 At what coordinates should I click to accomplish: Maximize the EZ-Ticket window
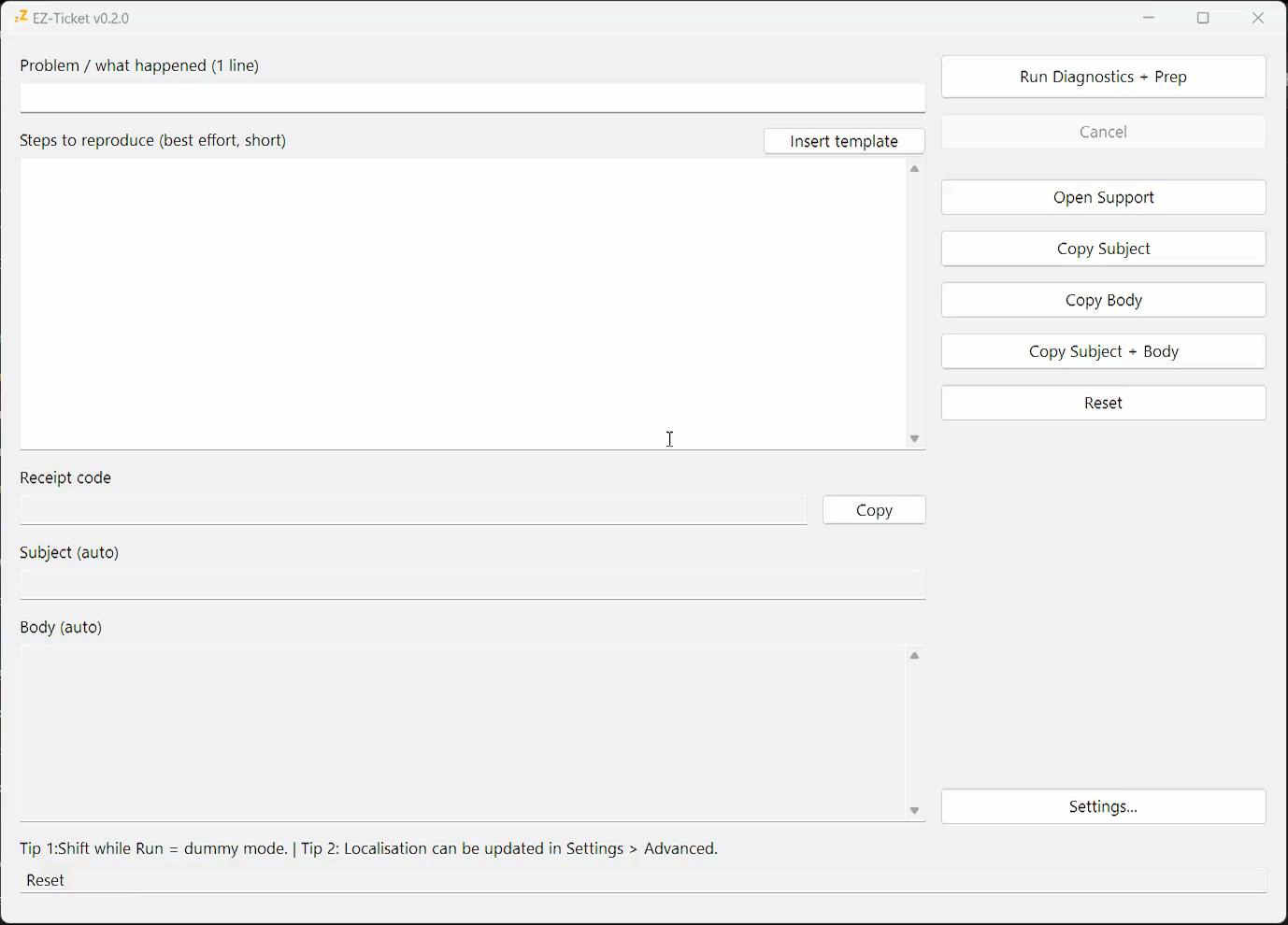pos(1203,18)
